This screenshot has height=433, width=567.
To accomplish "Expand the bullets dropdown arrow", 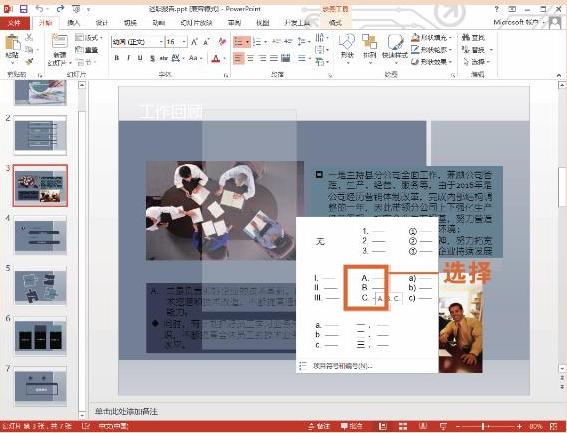I will pos(248,42).
